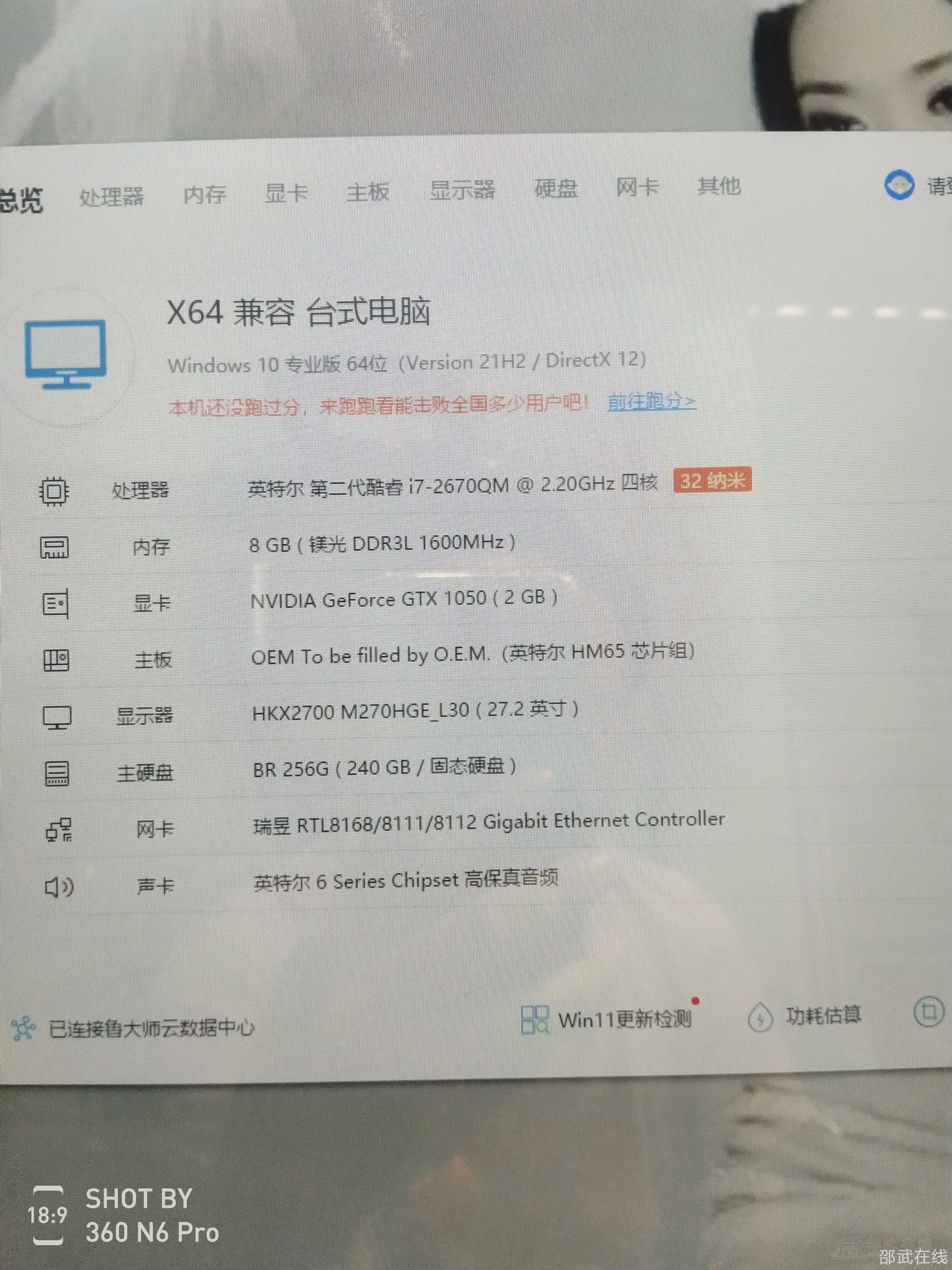Screen dimensions: 952x1270
Task: Click the network card icon
Action: point(59,830)
